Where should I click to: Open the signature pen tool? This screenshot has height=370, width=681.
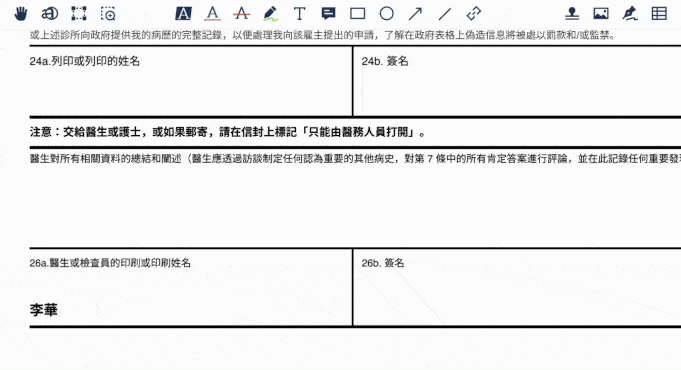[x=630, y=14]
